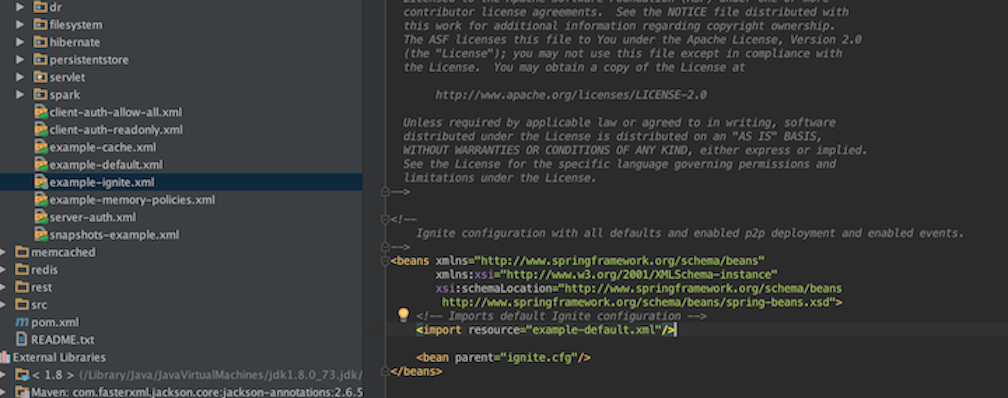Click the JDK 1.8 library icon
The width and height of the screenshot is (1008, 398).
[22, 374]
